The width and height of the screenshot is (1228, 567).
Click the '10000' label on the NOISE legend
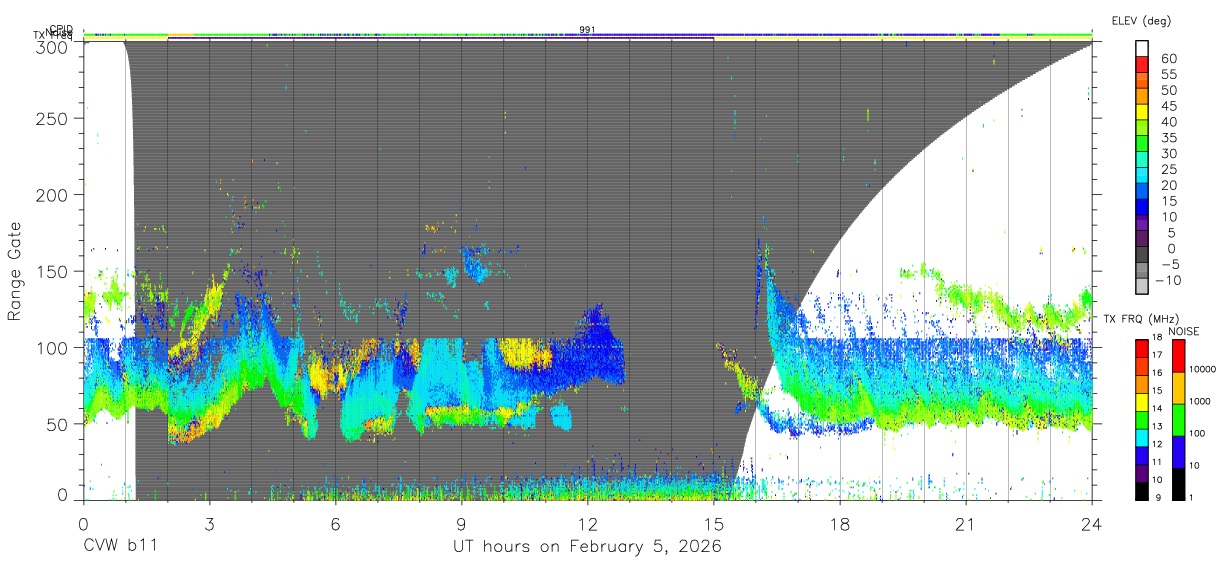(x=1203, y=371)
